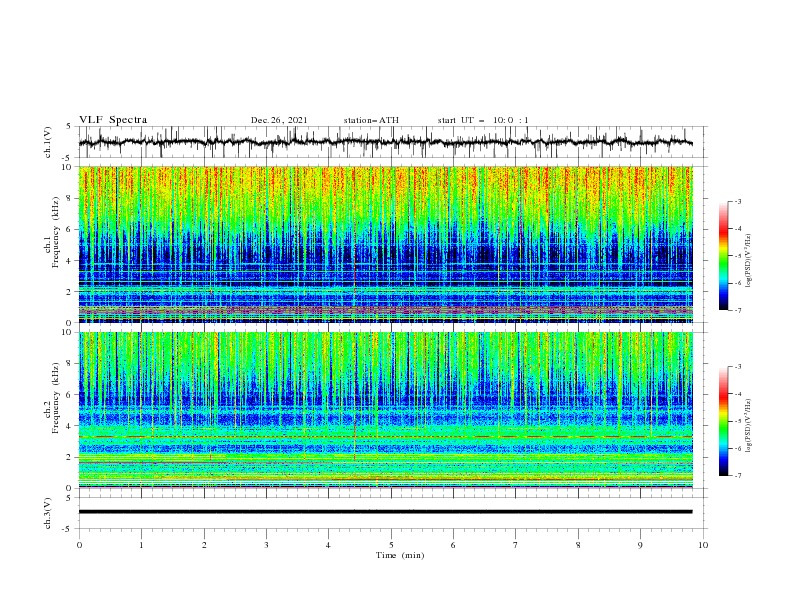792x612 pixels.
Task: Click the ch.1 colorbar "log(PSD)(V²/Hz)" label
Action: point(749,261)
